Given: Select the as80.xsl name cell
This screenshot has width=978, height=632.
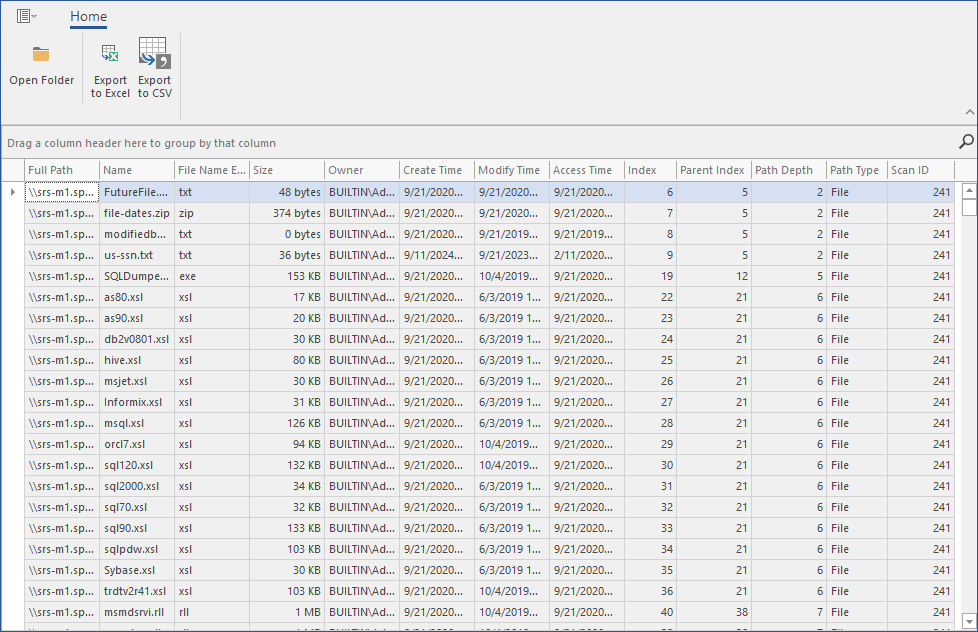Looking at the screenshot, I should click(x=137, y=298).
